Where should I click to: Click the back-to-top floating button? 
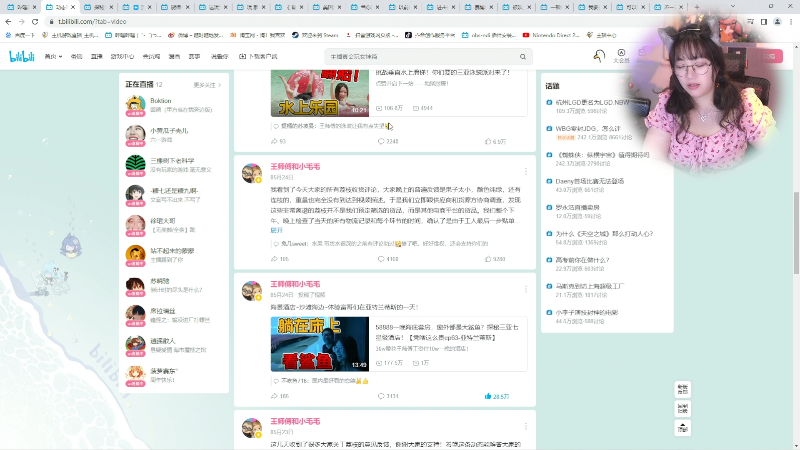click(x=683, y=428)
